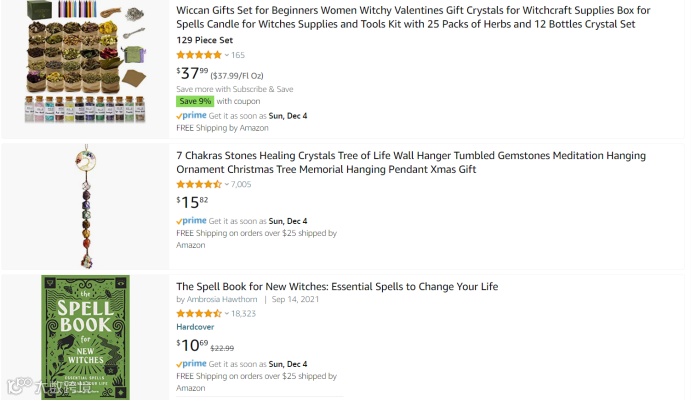Click the star rating of the 7 Chakras Stones
The height and width of the screenshot is (401, 692).
(199, 185)
